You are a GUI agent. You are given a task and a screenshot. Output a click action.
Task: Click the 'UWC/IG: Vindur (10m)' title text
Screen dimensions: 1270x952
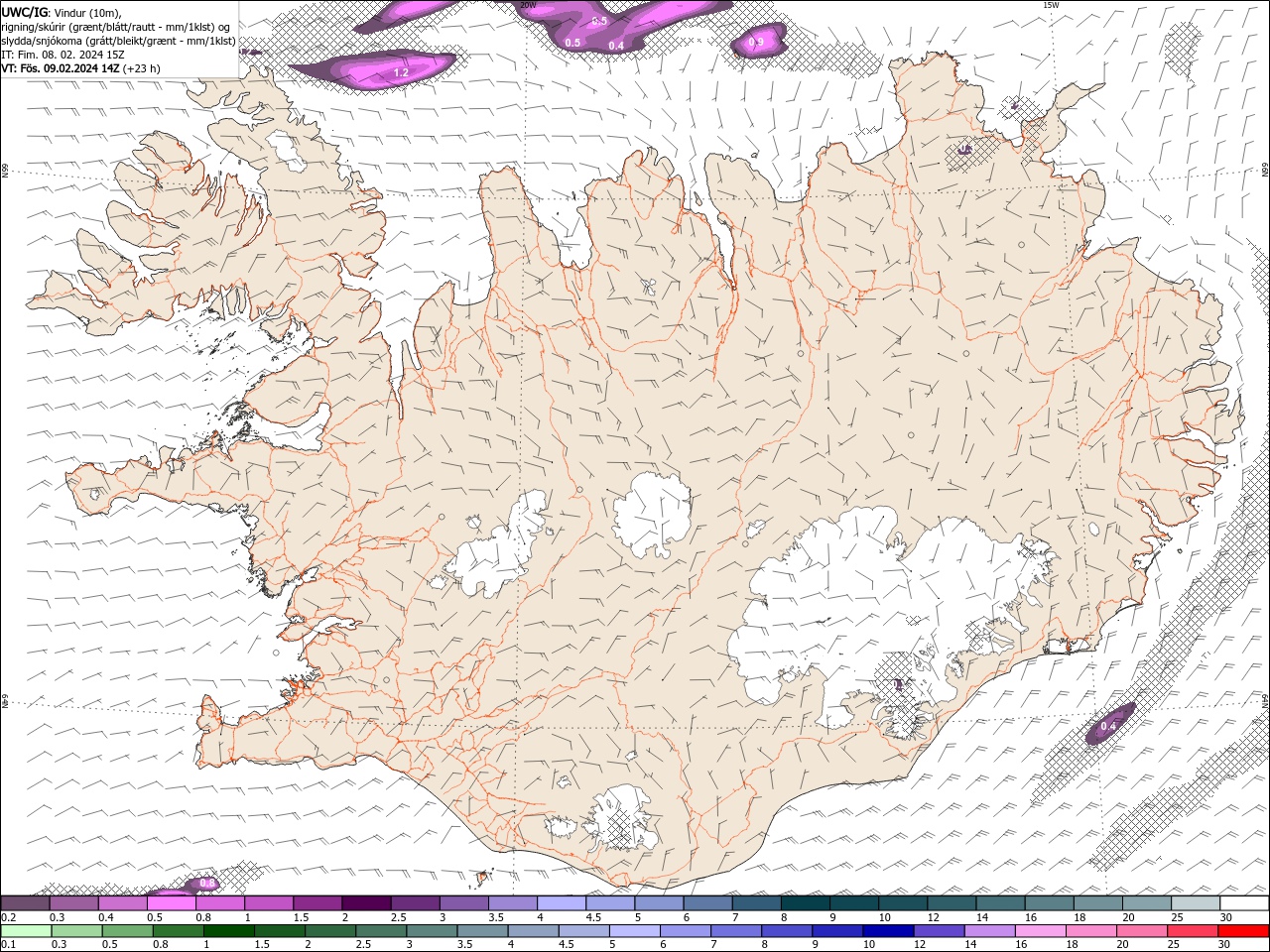pos(62,11)
